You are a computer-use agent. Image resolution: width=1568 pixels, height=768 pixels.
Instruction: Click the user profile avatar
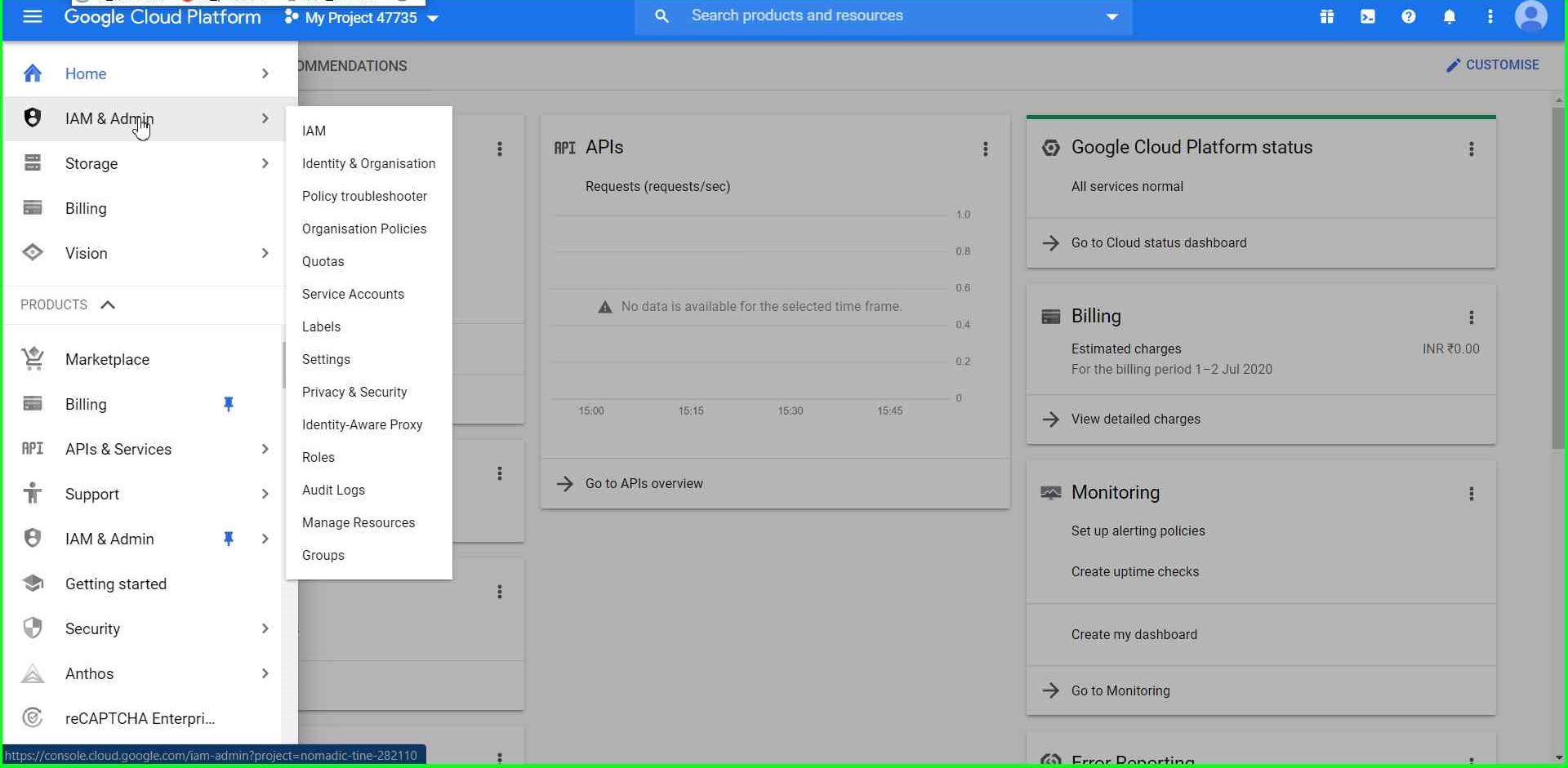[1532, 16]
